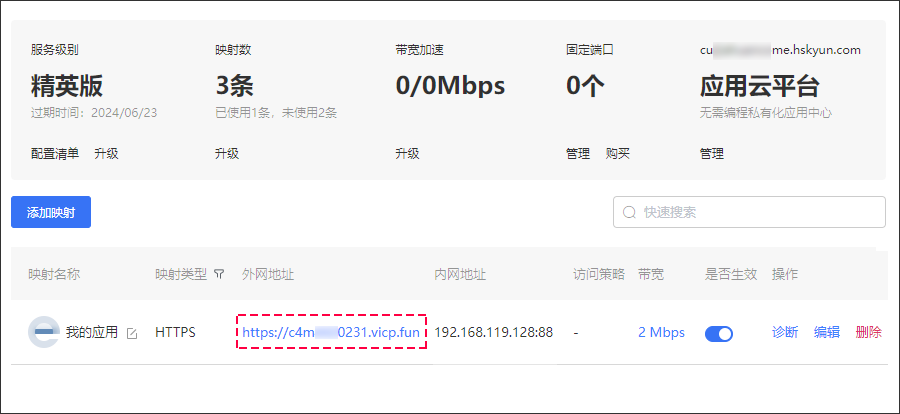Click the red 删除 link

click(x=868, y=332)
